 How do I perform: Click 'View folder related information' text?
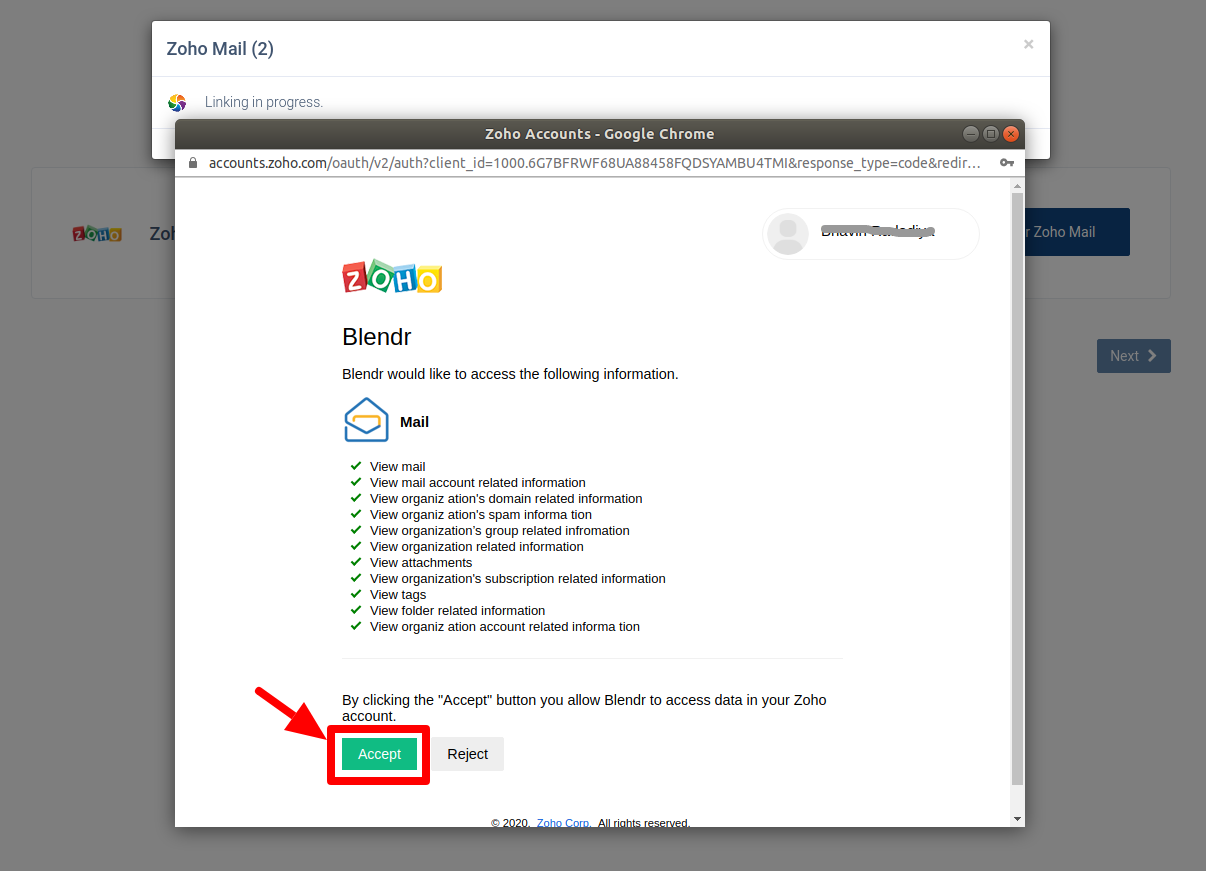[457, 611]
